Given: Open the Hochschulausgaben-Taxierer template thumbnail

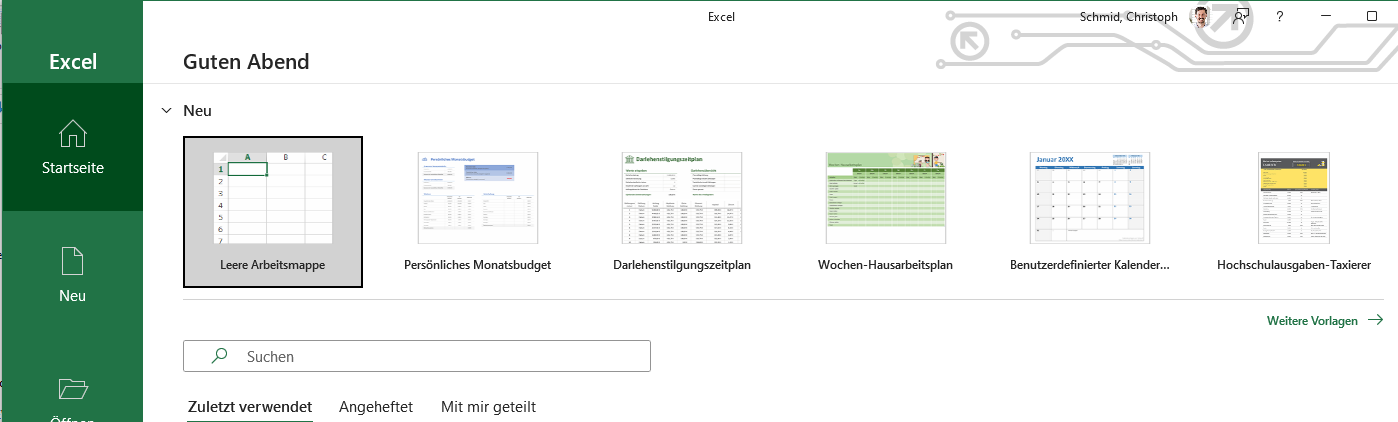Looking at the screenshot, I should (x=1294, y=198).
